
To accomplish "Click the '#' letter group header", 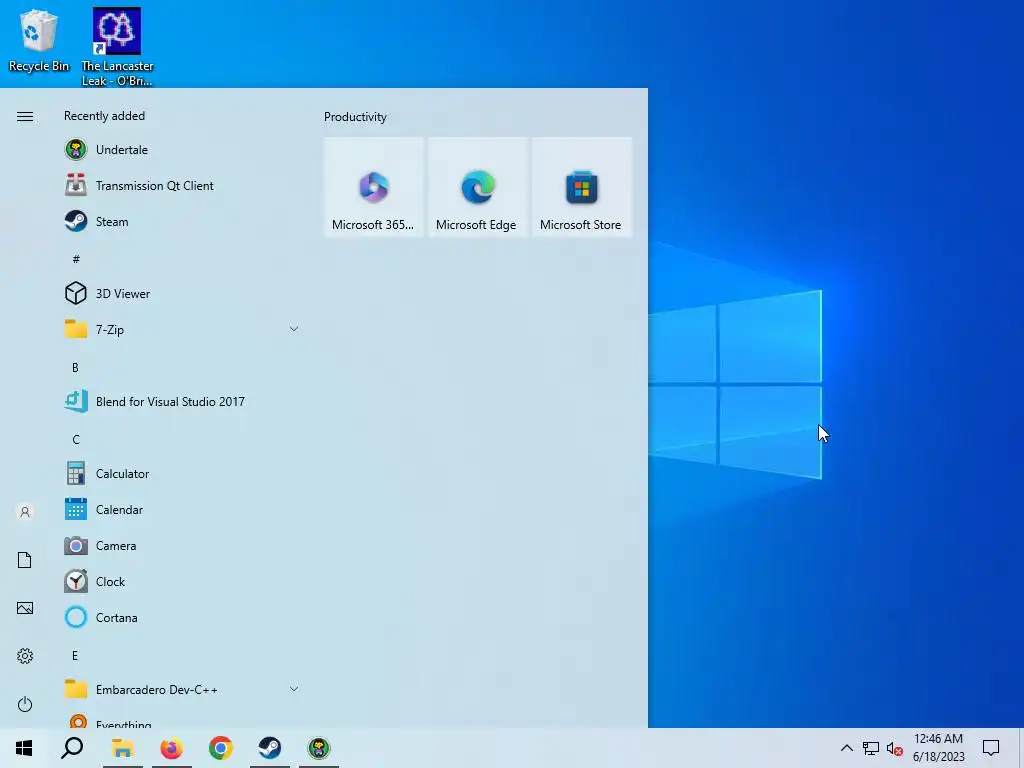I will (x=76, y=259).
